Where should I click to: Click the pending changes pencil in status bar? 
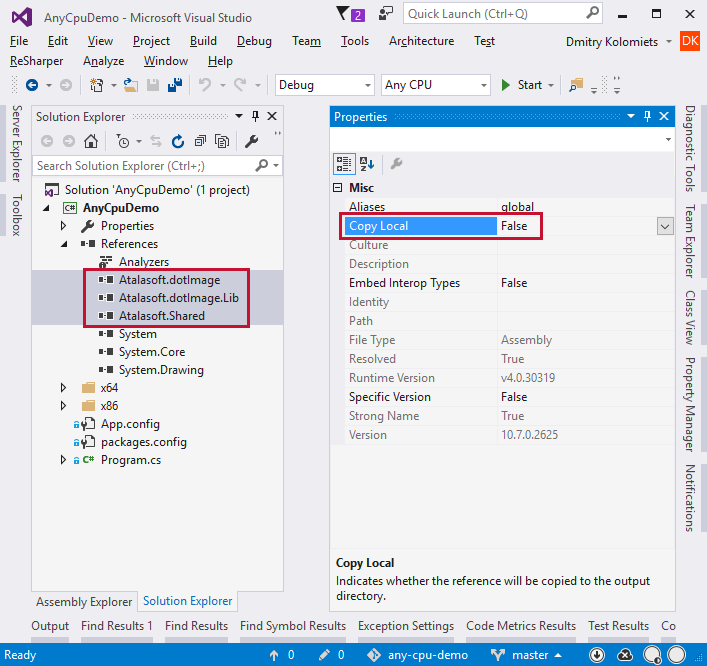click(324, 655)
